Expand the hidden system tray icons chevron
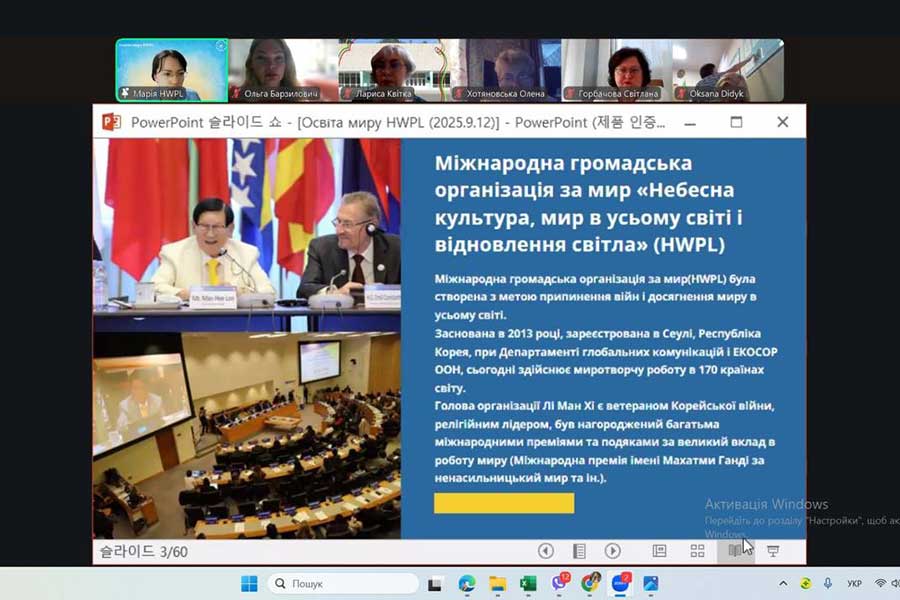 783,583
